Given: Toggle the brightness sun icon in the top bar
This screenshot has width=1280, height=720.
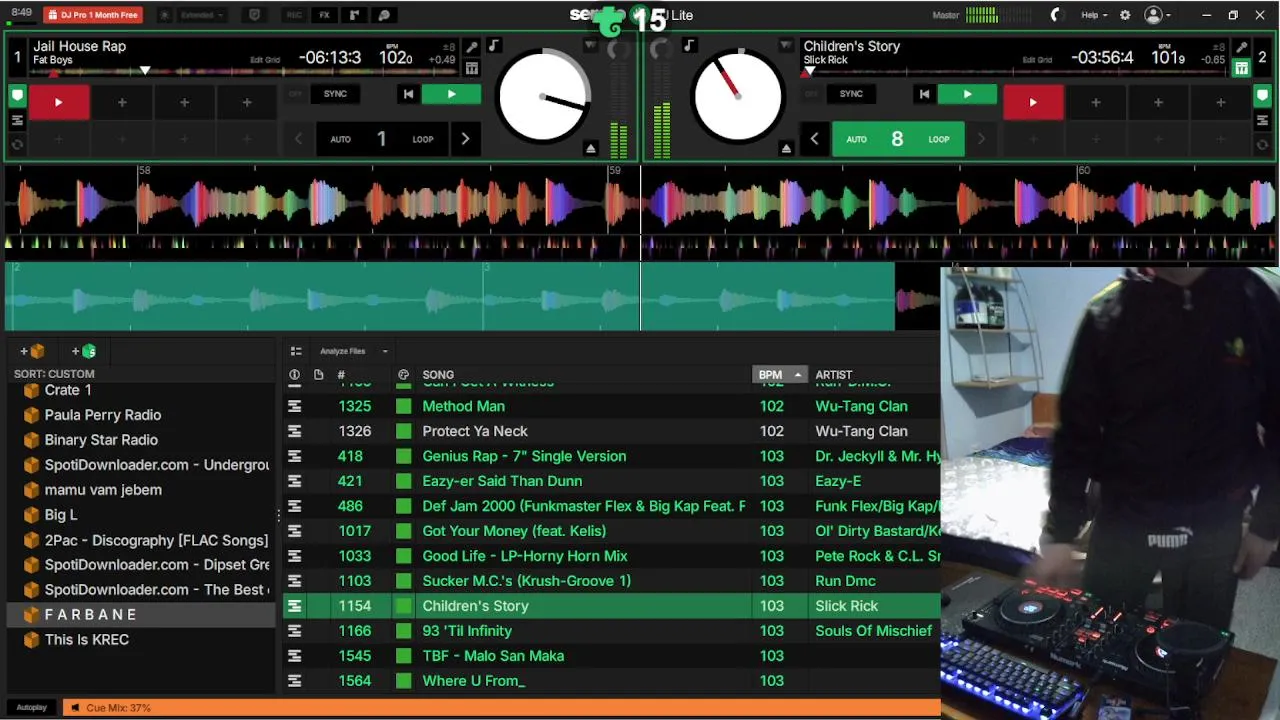Looking at the screenshot, I should click(x=164, y=15).
